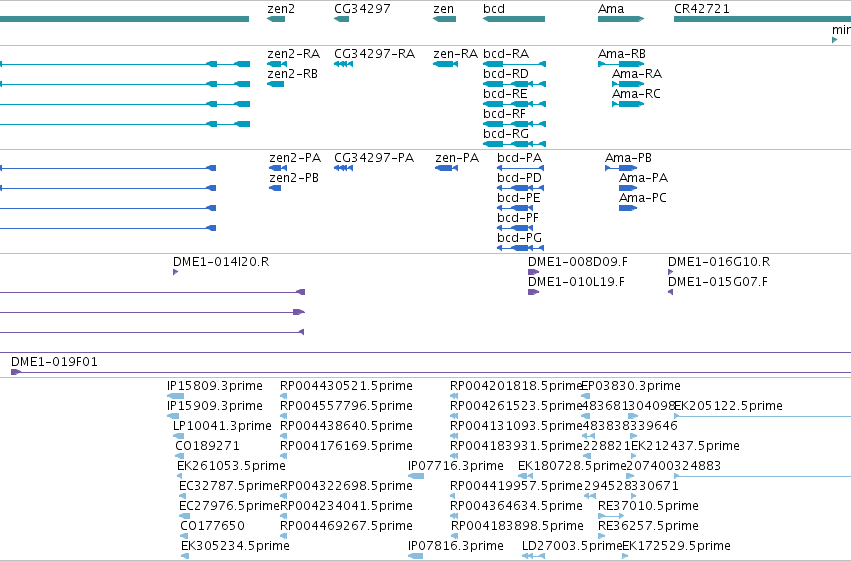Choose the bcd-RE transcript
Viewport: 851px width, 561px height.
[x=515, y=104]
